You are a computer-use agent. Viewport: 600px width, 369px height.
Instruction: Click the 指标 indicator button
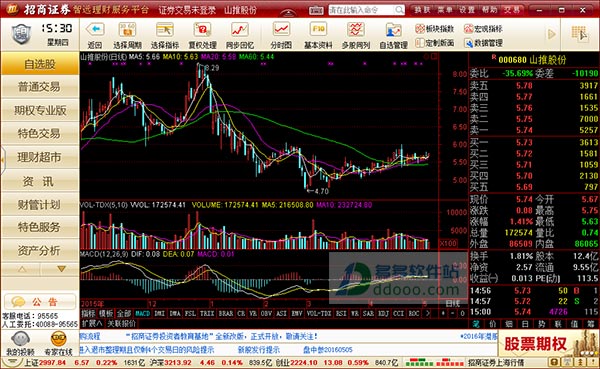pos(88,313)
